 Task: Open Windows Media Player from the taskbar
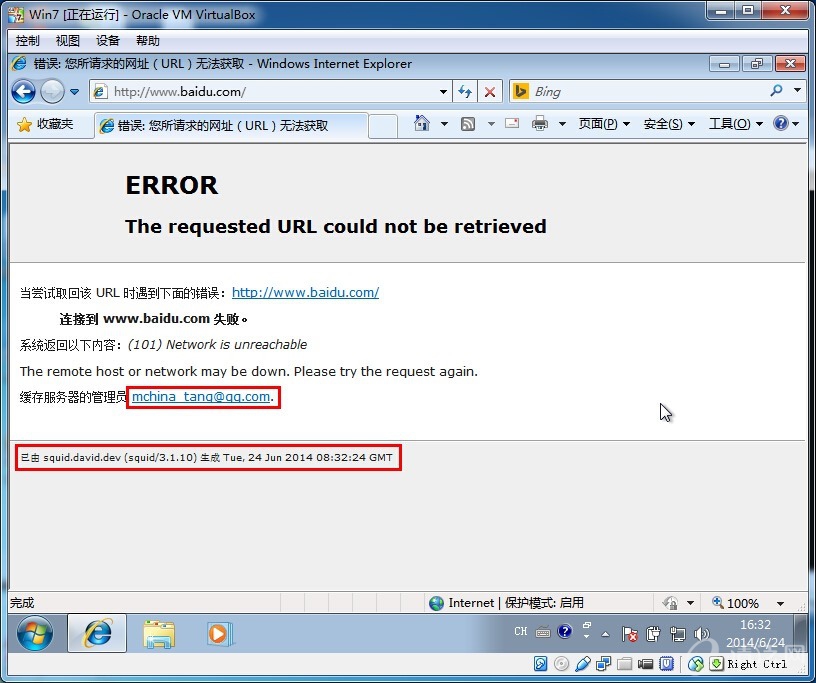click(x=219, y=633)
